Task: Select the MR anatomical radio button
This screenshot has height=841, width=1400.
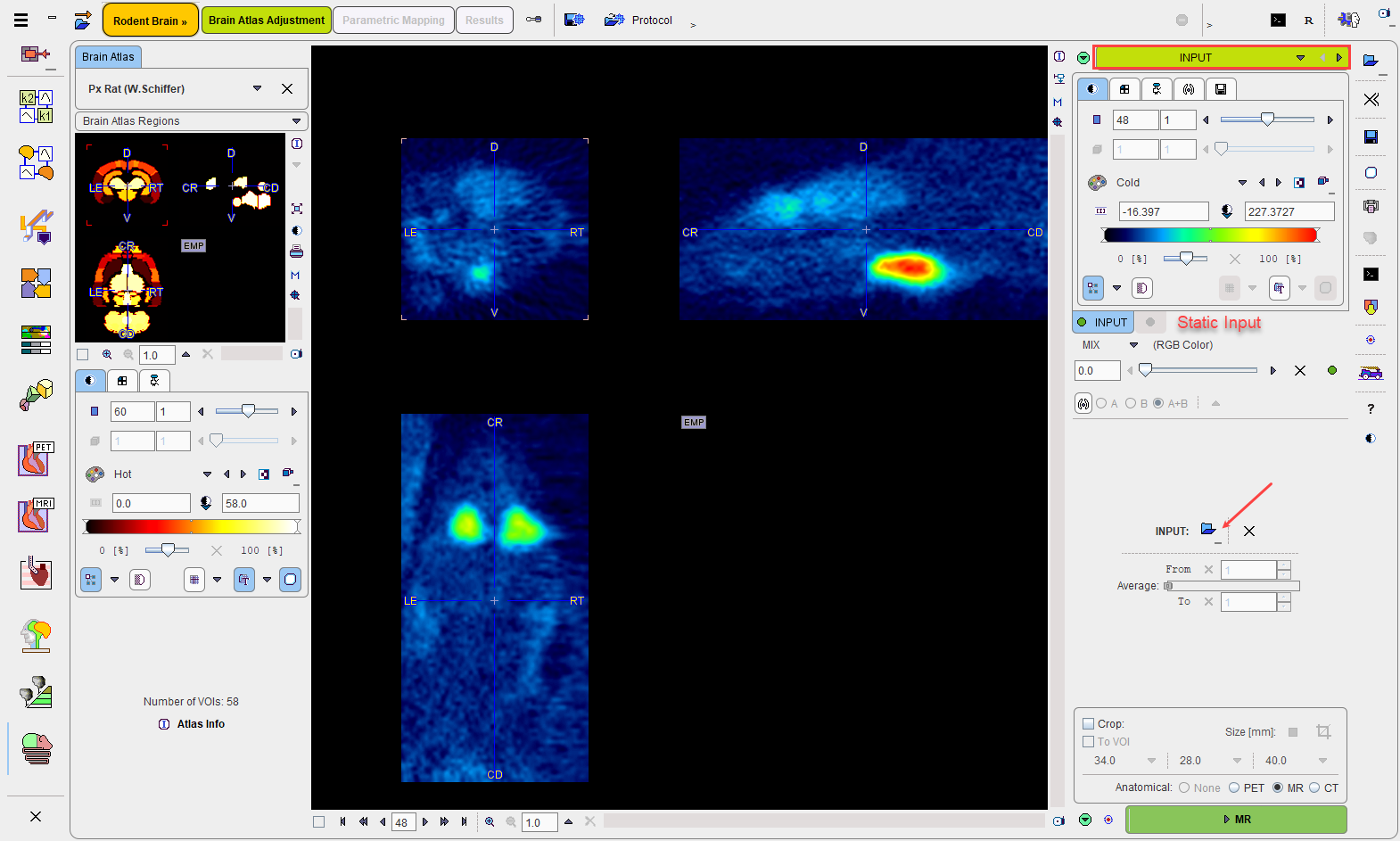Action: (1278, 787)
